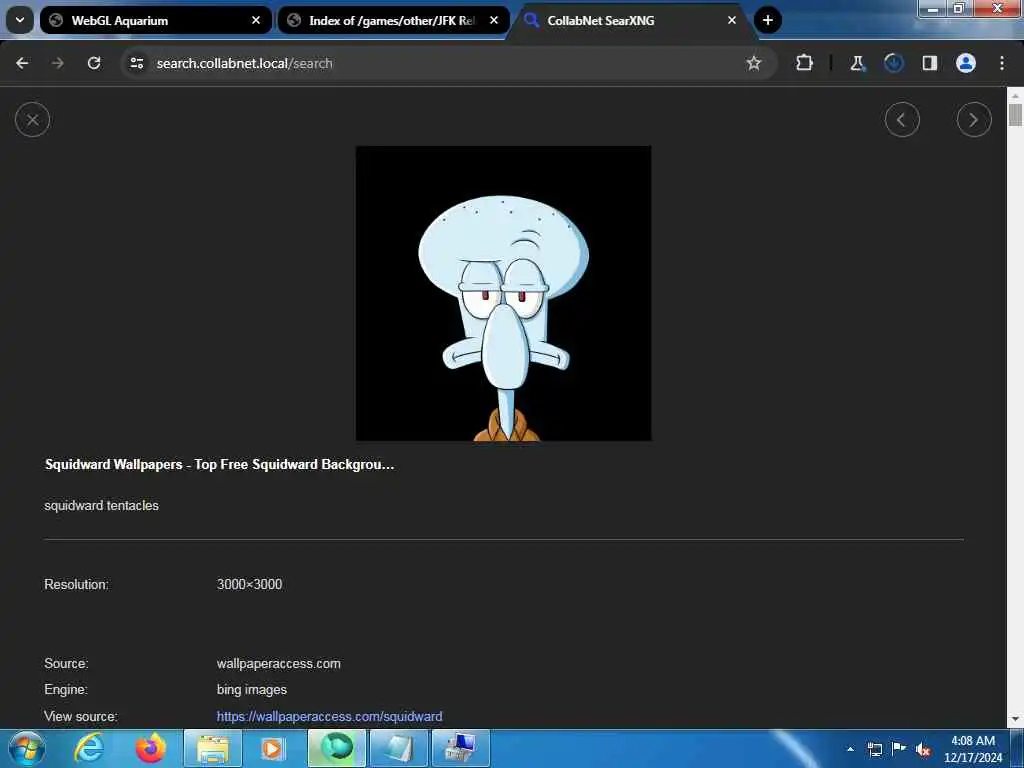Show hidden system tray icons

coord(850,749)
